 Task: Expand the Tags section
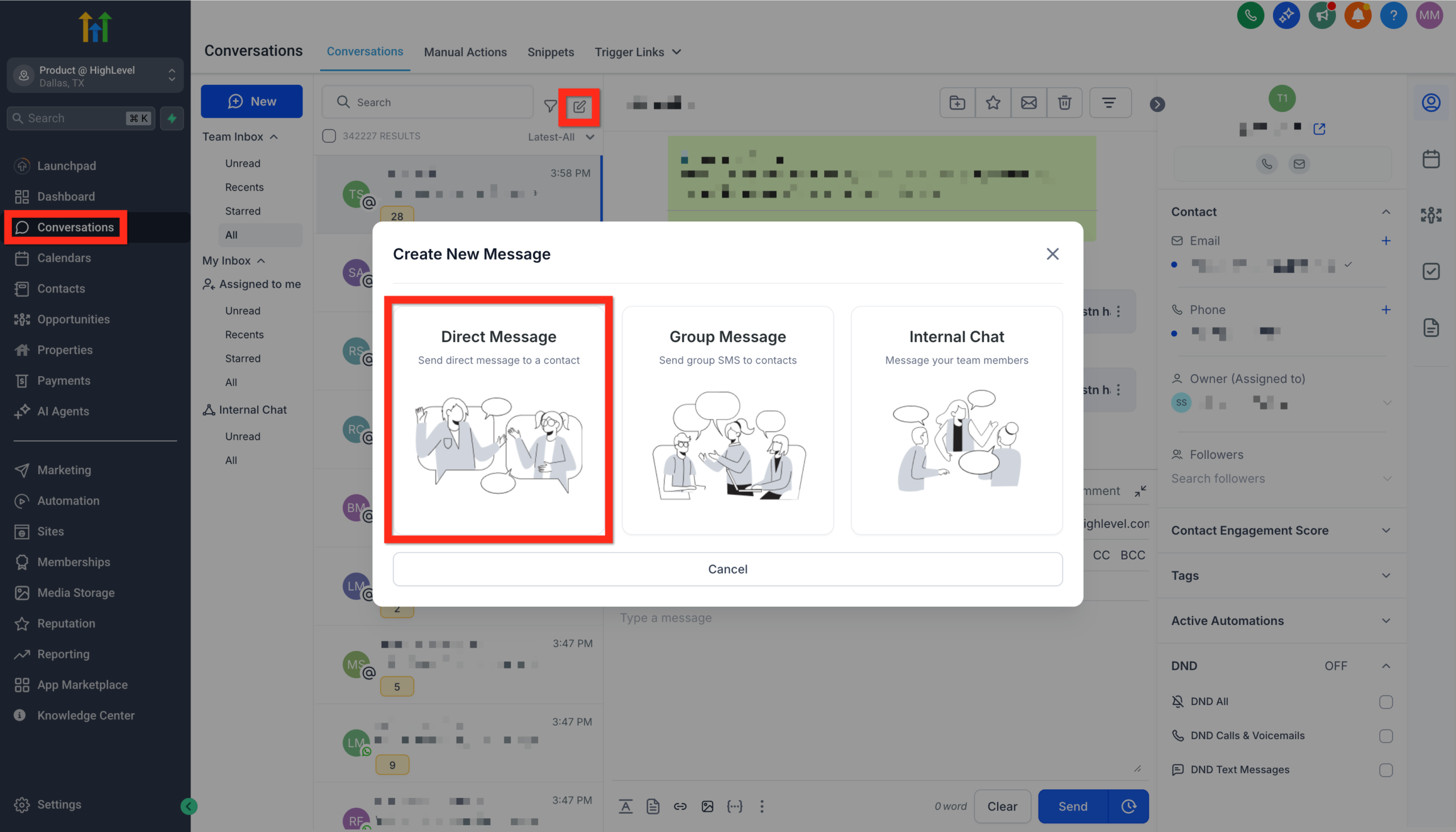[1387, 575]
